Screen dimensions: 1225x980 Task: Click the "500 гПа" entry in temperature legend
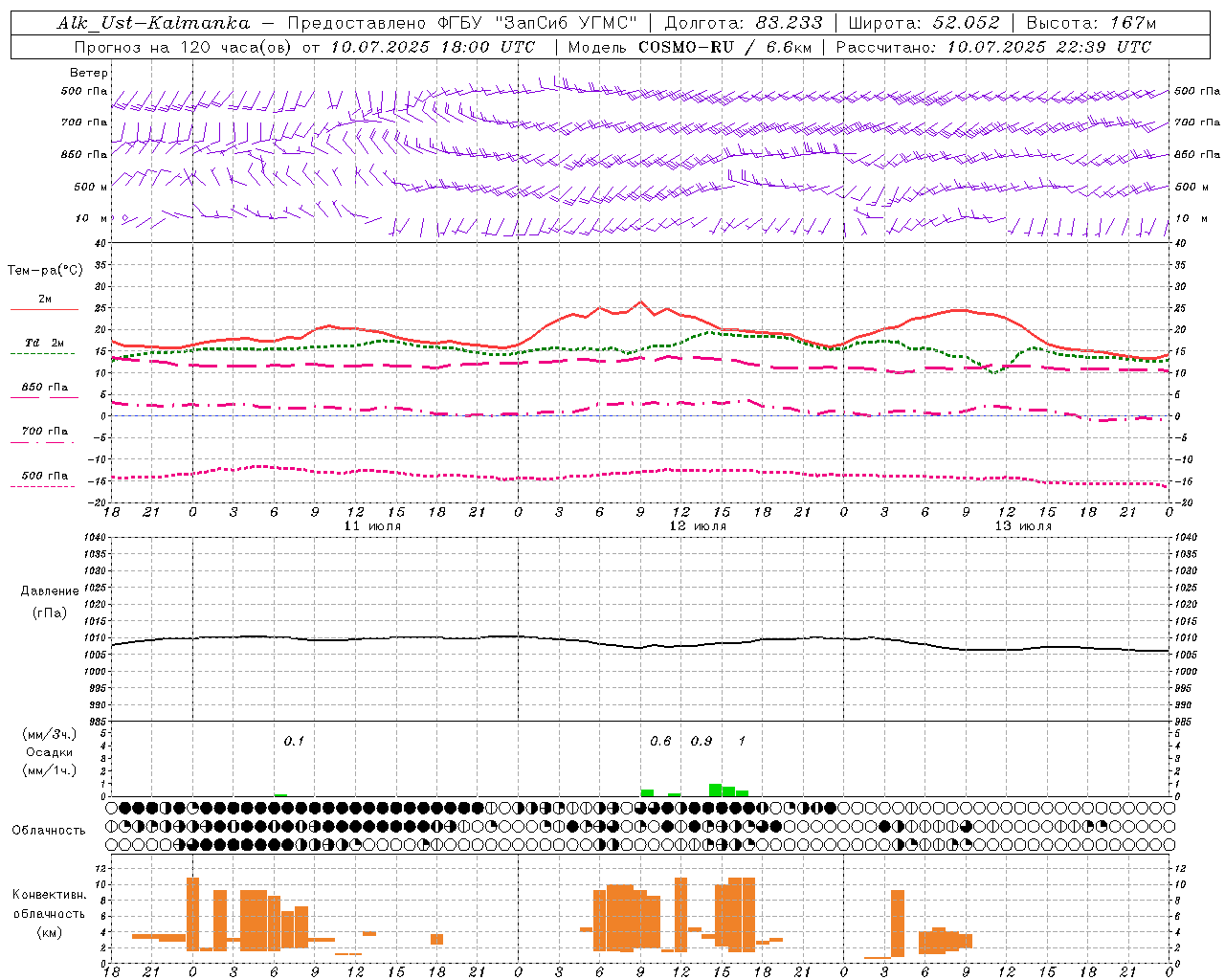45,476
